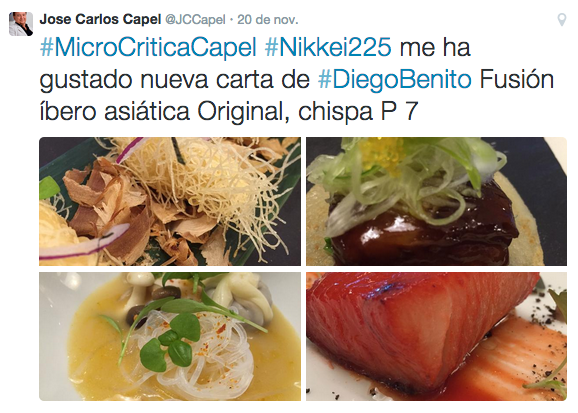578x413 pixels.
Task: Click the 20 de nov. timestamp
Action: tap(268, 19)
